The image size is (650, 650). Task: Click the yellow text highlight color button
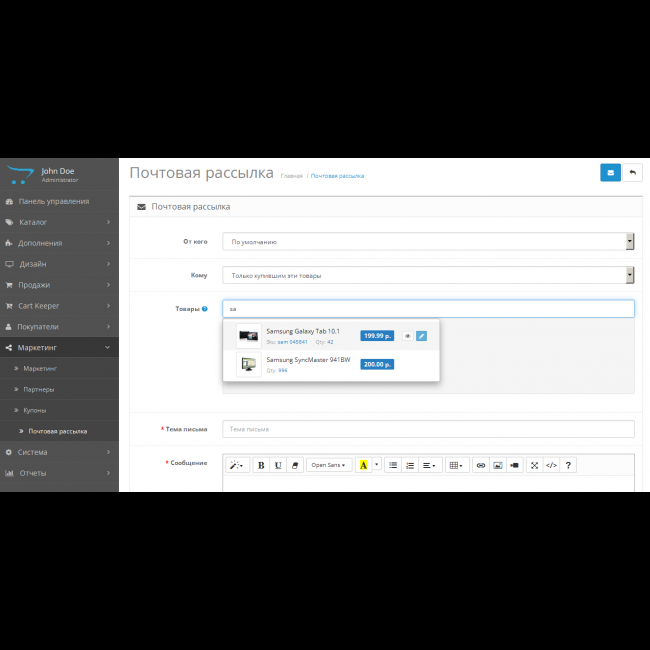(364, 465)
